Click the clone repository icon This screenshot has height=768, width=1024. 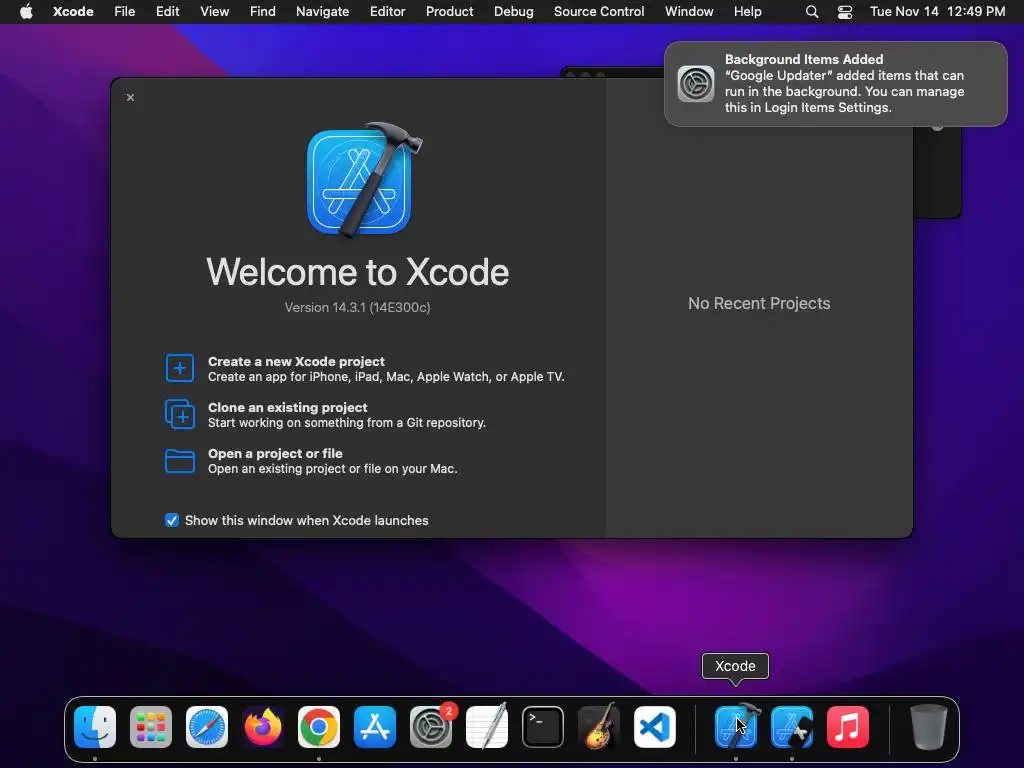pos(180,414)
